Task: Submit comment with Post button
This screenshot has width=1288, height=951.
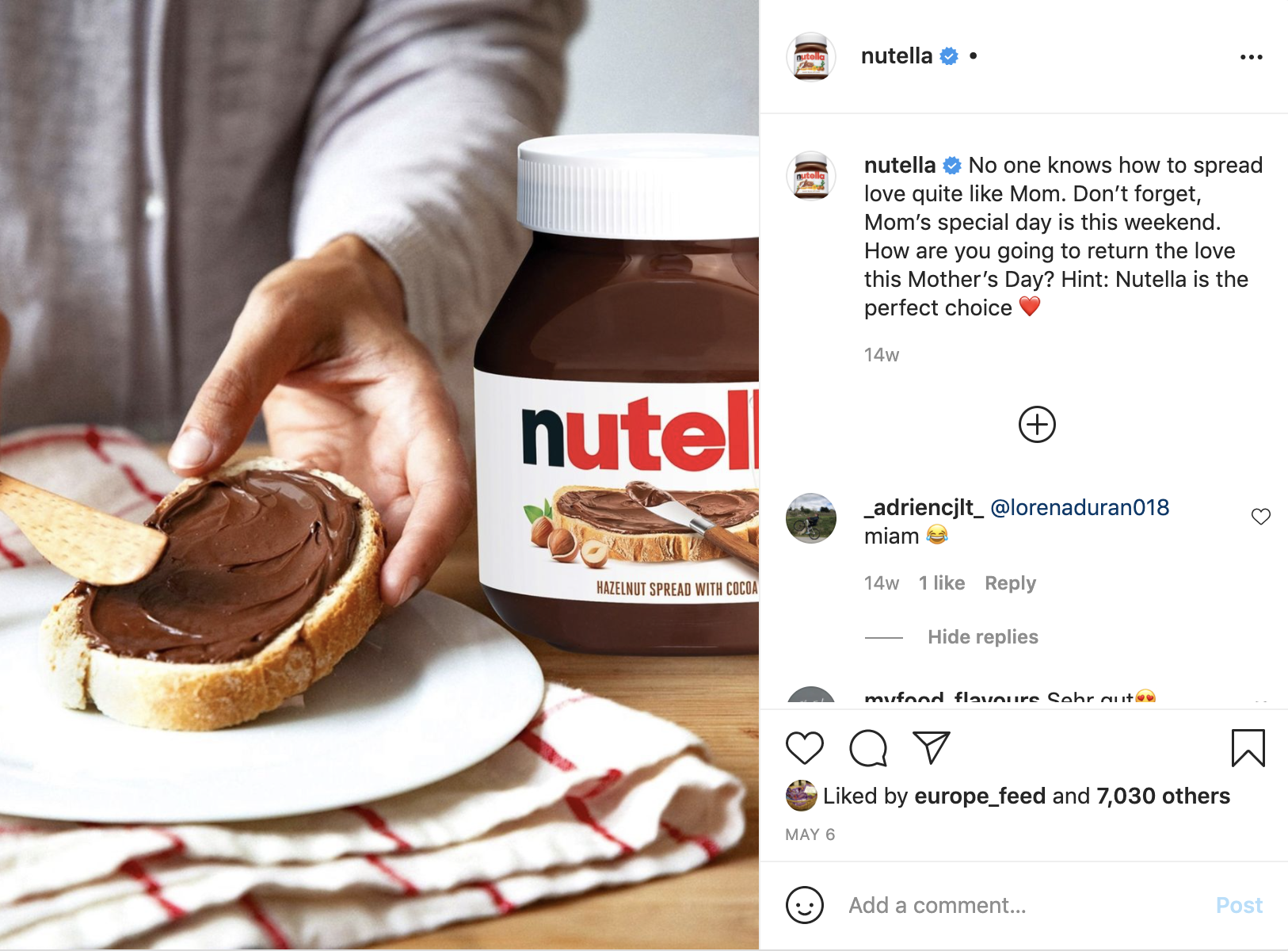Action: pyautogui.click(x=1239, y=905)
